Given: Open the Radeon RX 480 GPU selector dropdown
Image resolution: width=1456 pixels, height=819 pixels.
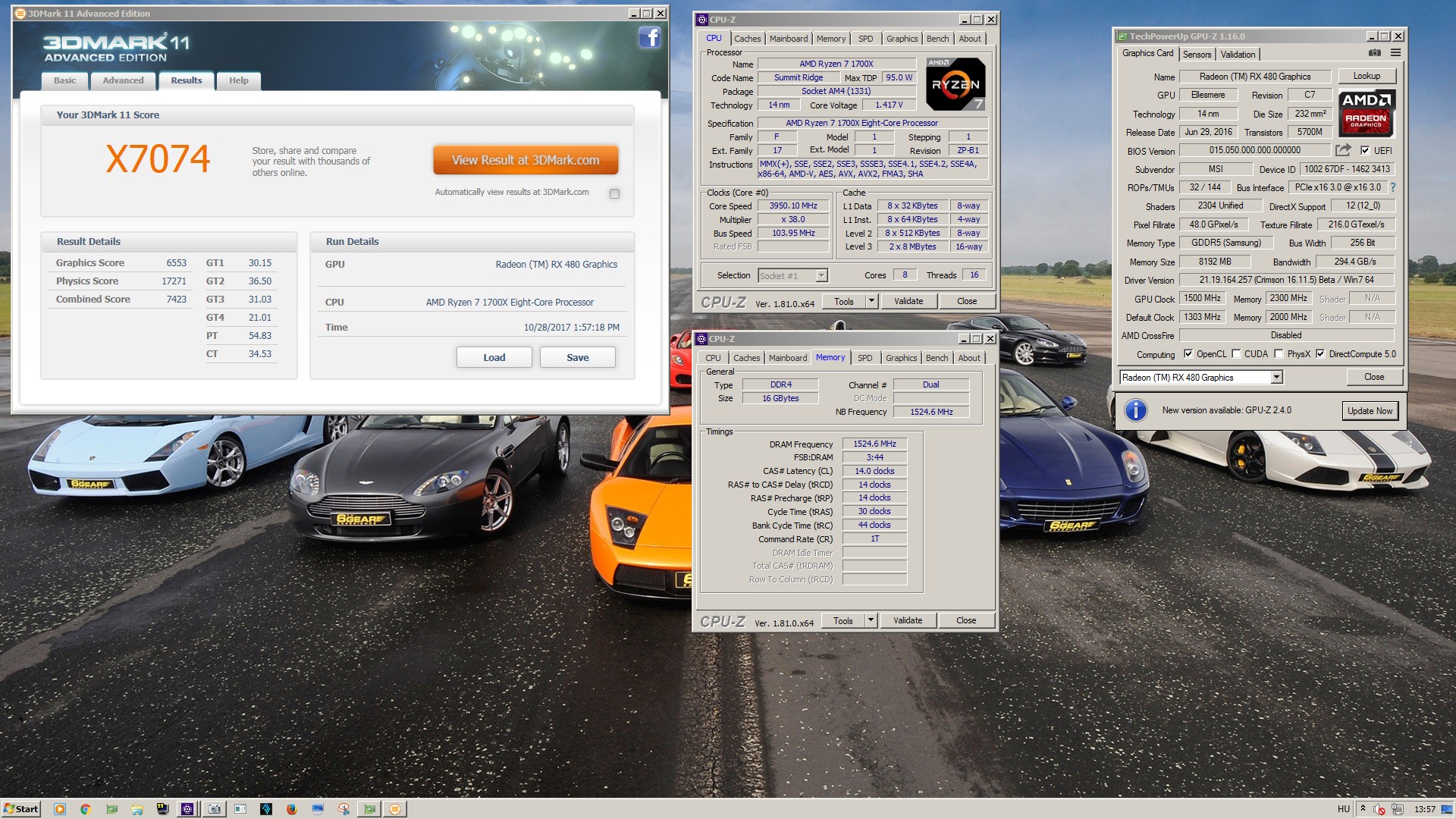Looking at the screenshot, I should 1276,378.
